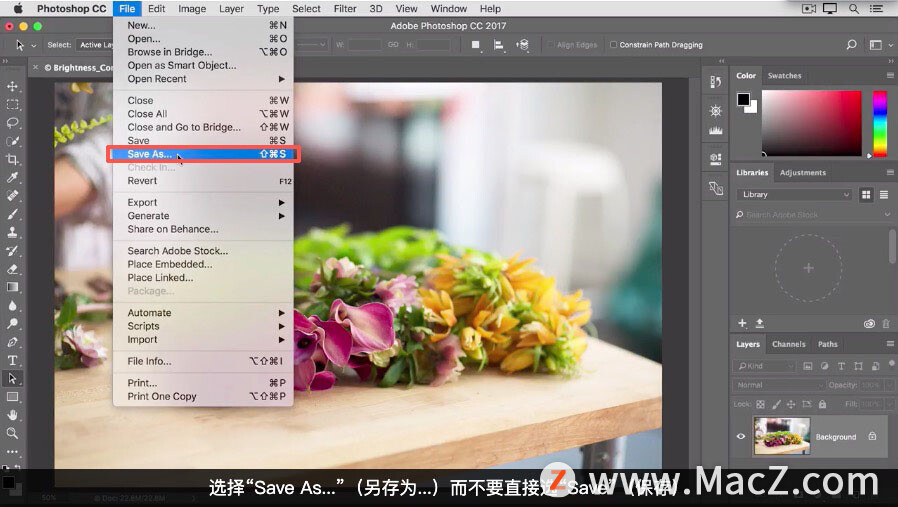Viewport: 898px width, 507px height.
Task: Select the Eraser tool
Action: click(12, 269)
